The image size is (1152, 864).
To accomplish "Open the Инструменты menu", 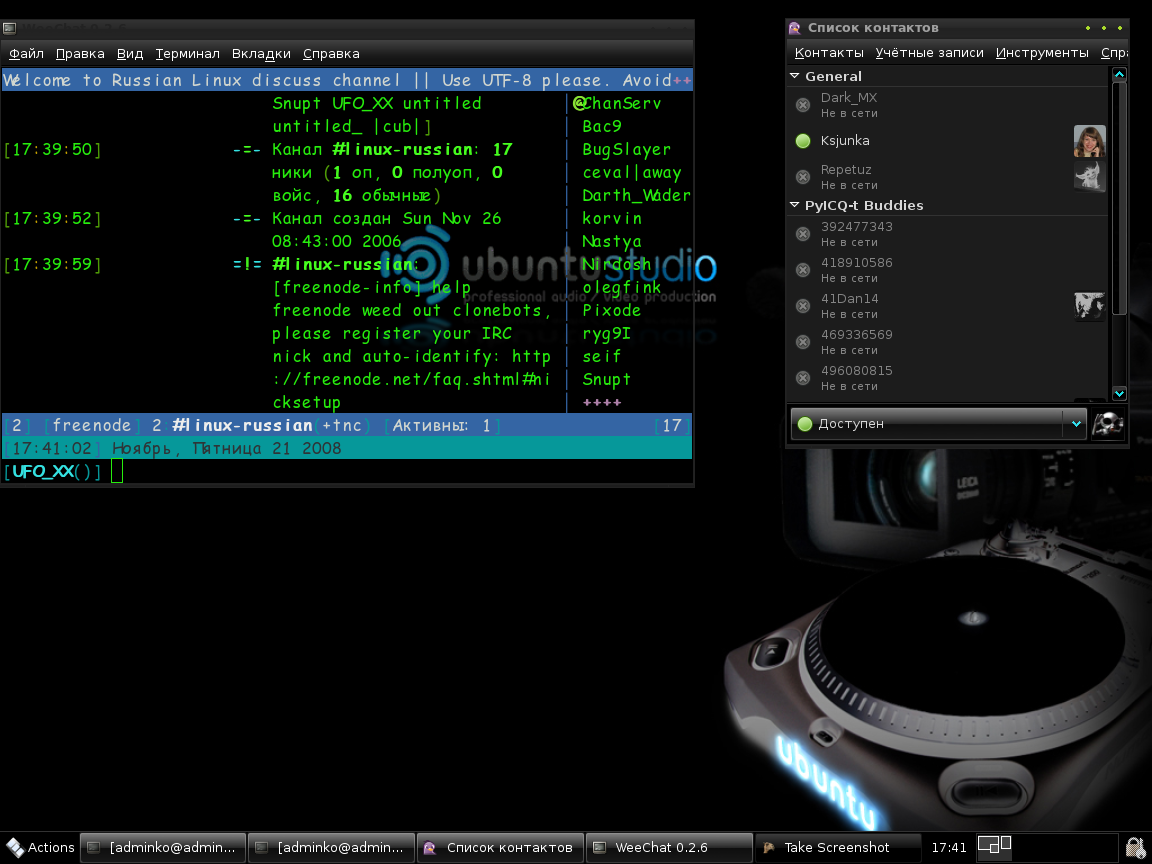I will pyautogui.click(x=1042, y=53).
